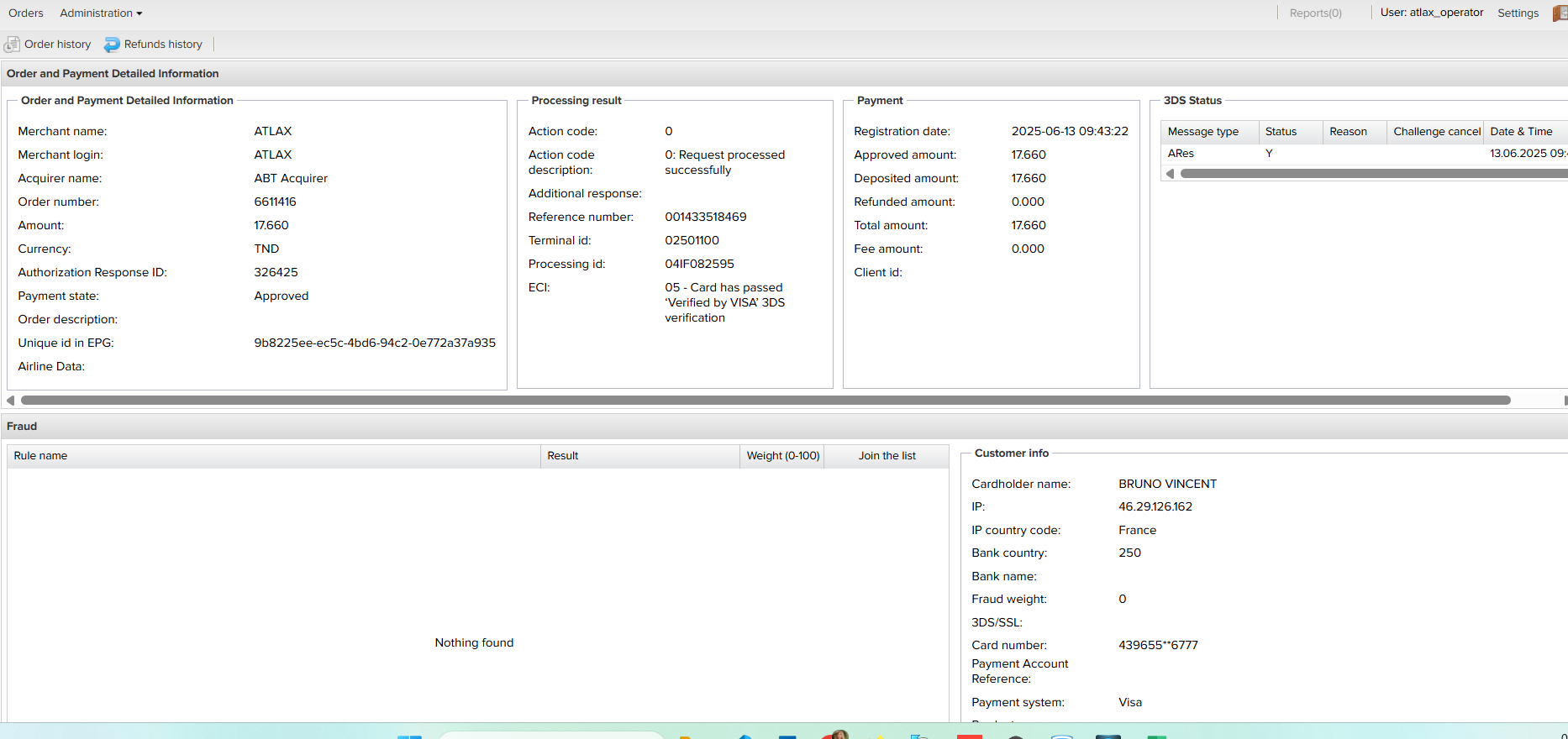Screen dimensions: 1568x739
Task: Select the ARes row in 3DS Status table
Action: click(x=1181, y=154)
